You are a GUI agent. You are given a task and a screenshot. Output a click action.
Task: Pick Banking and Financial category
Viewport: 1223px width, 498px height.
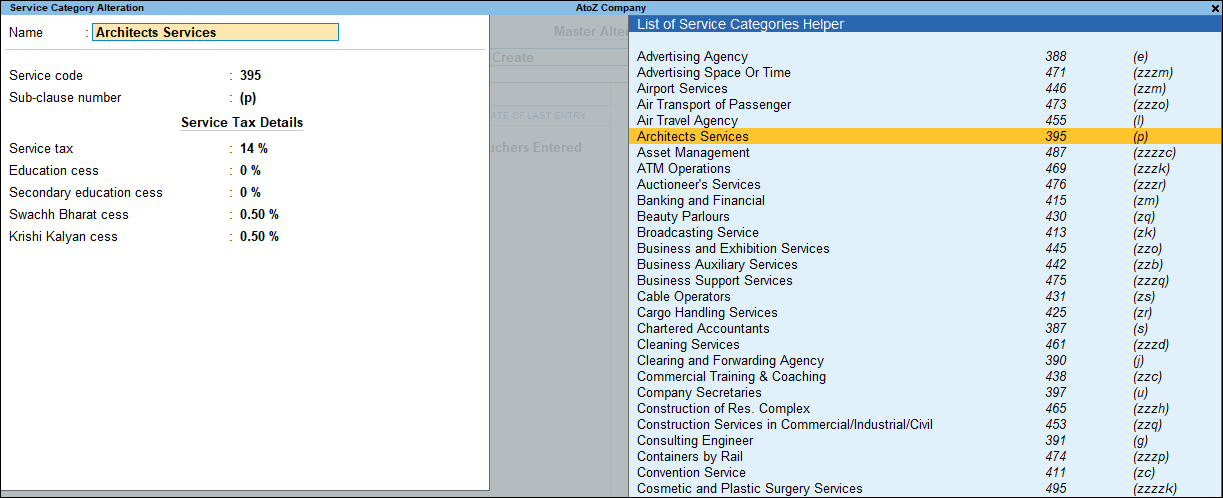coord(925,200)
